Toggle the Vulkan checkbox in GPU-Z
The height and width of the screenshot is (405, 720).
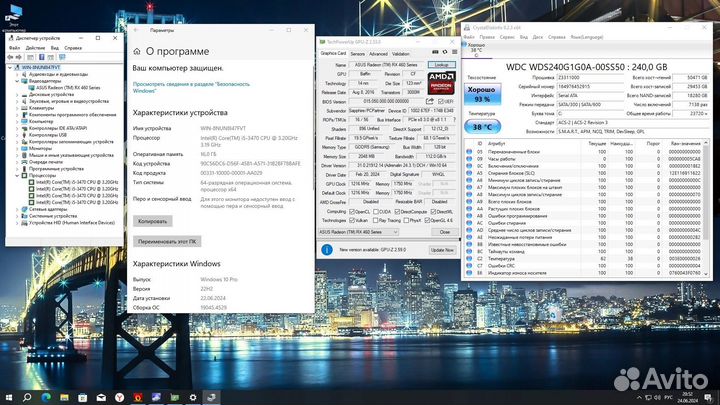352,220
